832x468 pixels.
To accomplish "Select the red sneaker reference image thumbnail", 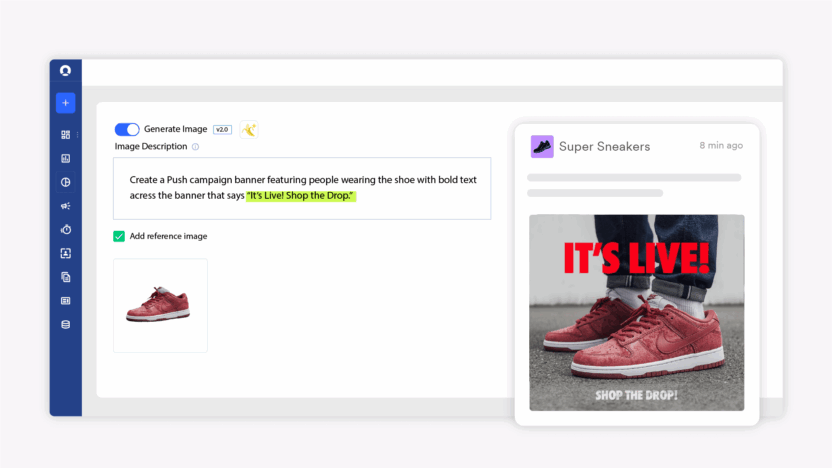I will point(160,305).
